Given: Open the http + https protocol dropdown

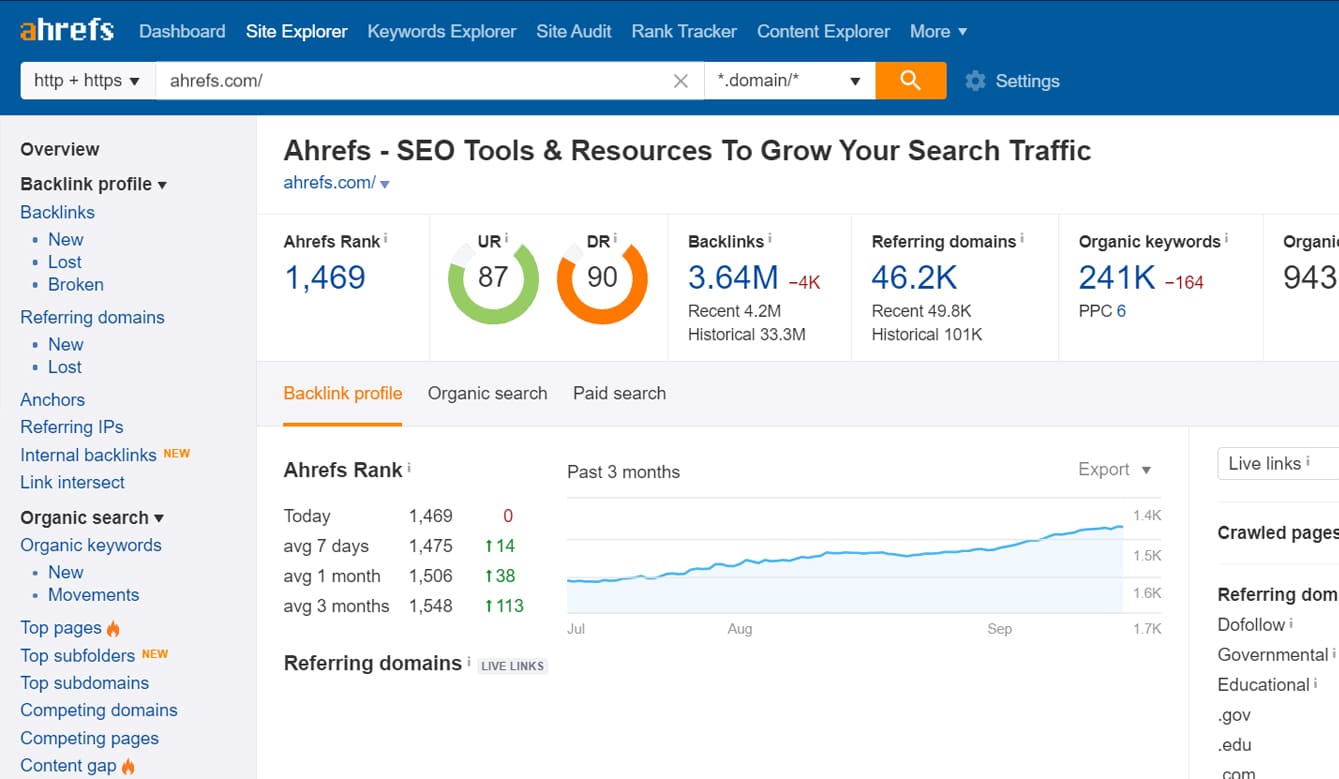Looking at the screenshot, I should point(88,81).
